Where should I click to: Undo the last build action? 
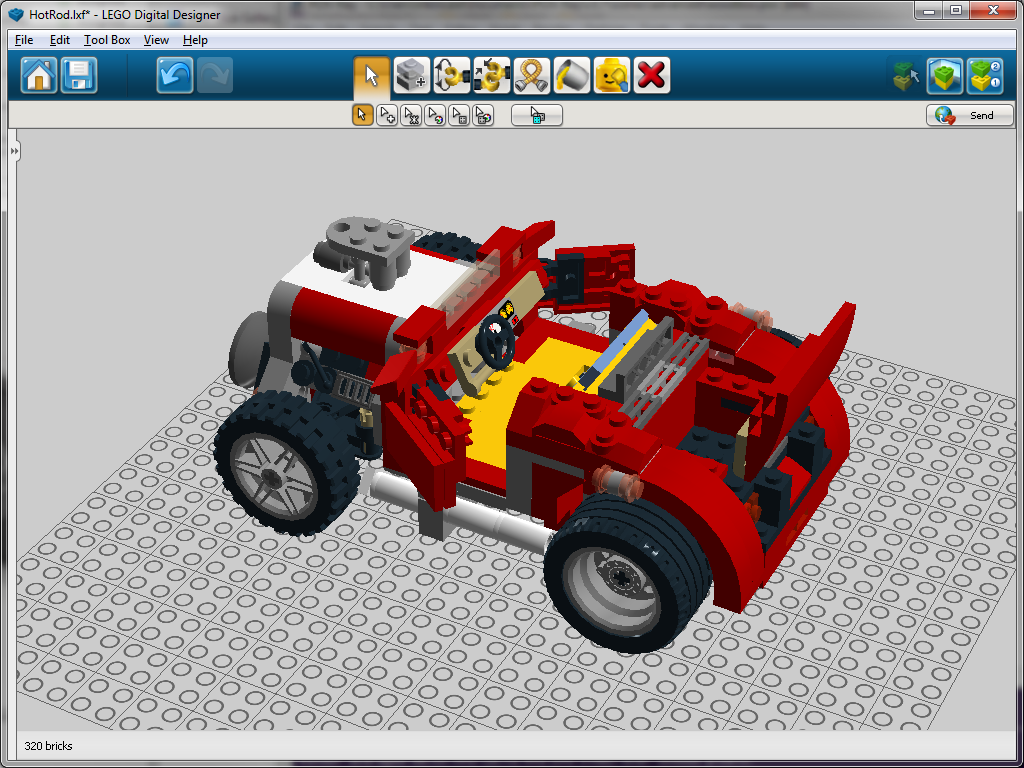pyautogui.click(x=174, y=74)
